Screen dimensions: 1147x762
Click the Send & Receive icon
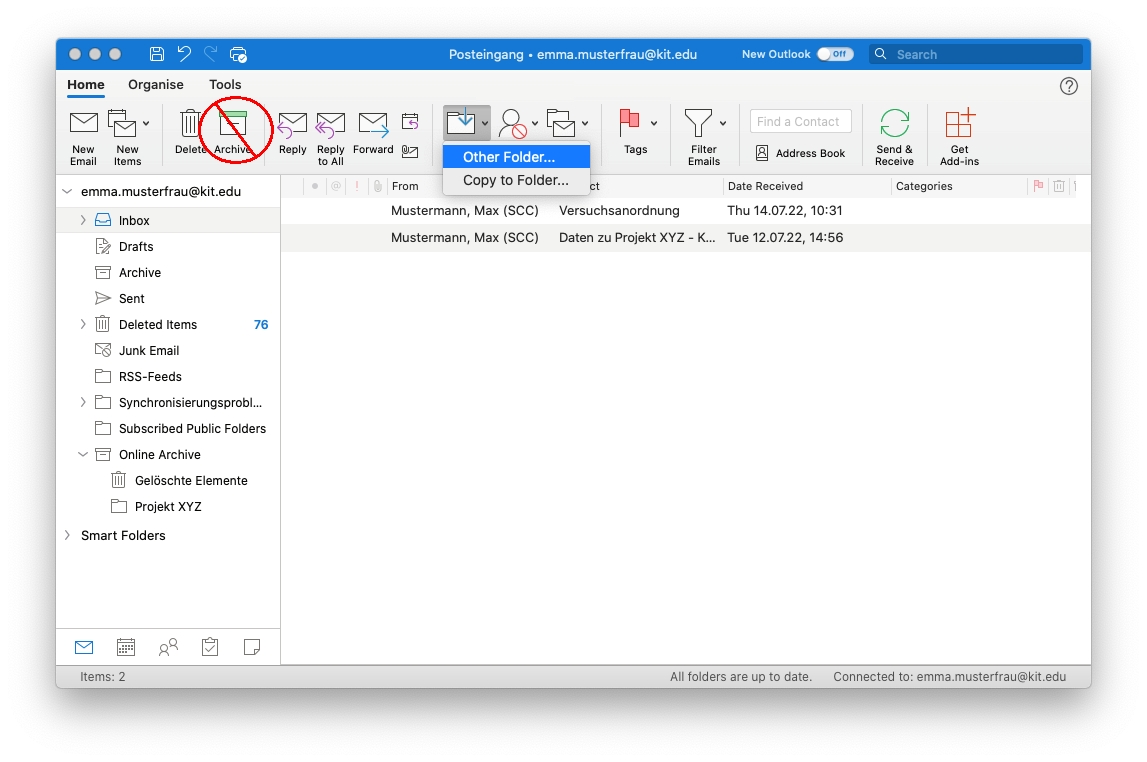(x=894, y=125)
